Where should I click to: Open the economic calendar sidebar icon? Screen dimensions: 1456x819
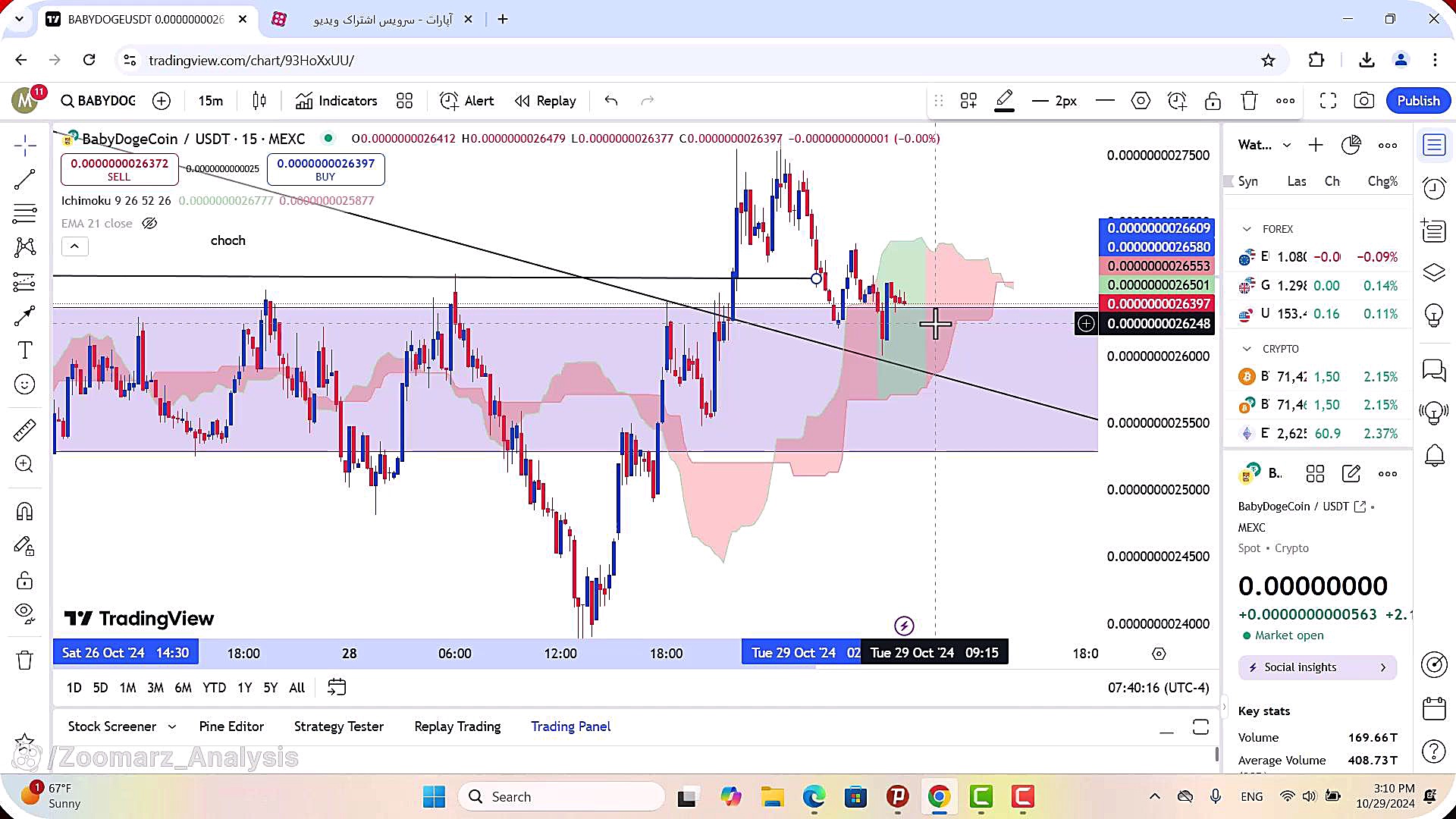tap(1434, 708)
